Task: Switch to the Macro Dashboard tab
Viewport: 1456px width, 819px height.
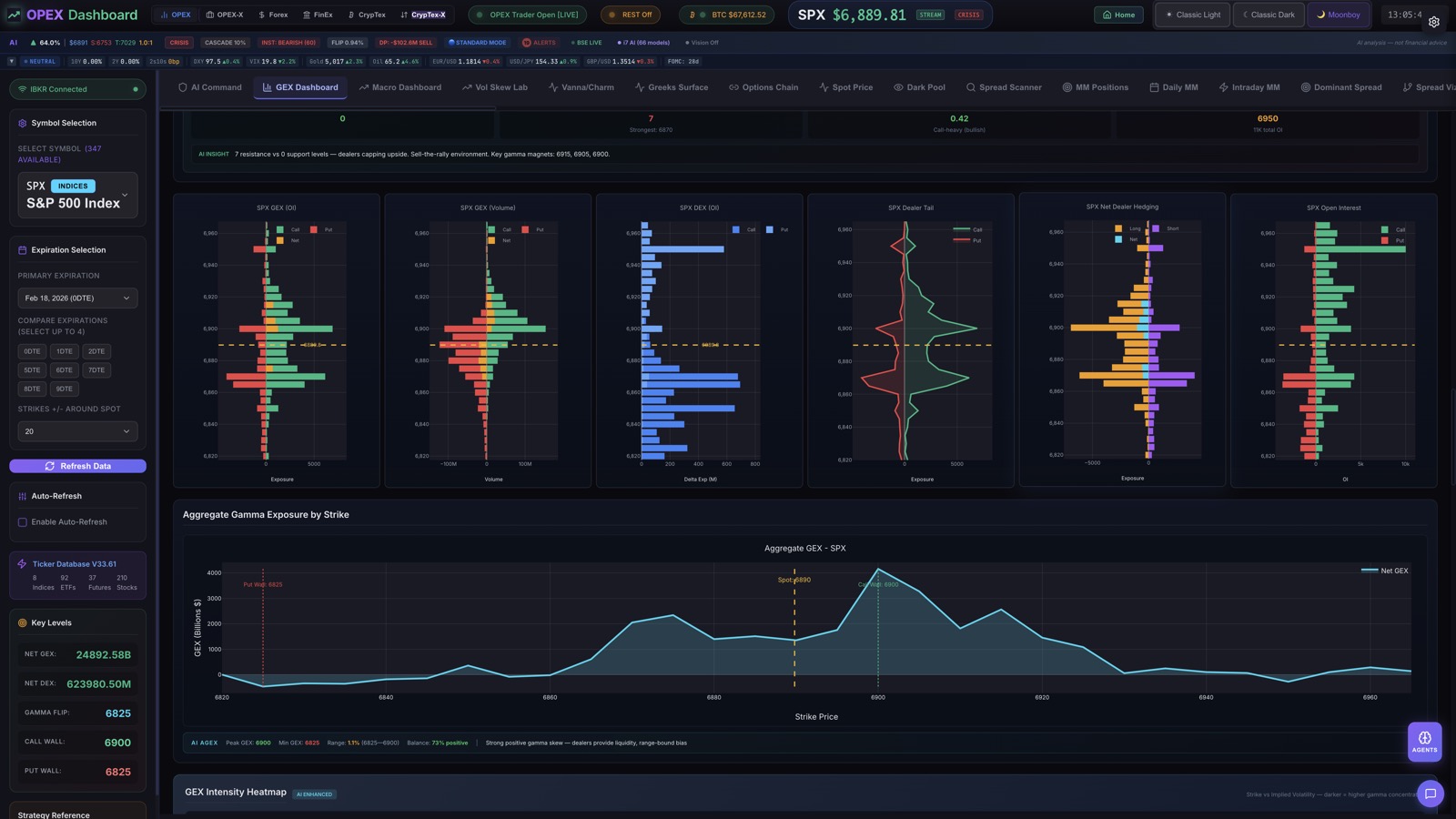Action: coord(400,87)
